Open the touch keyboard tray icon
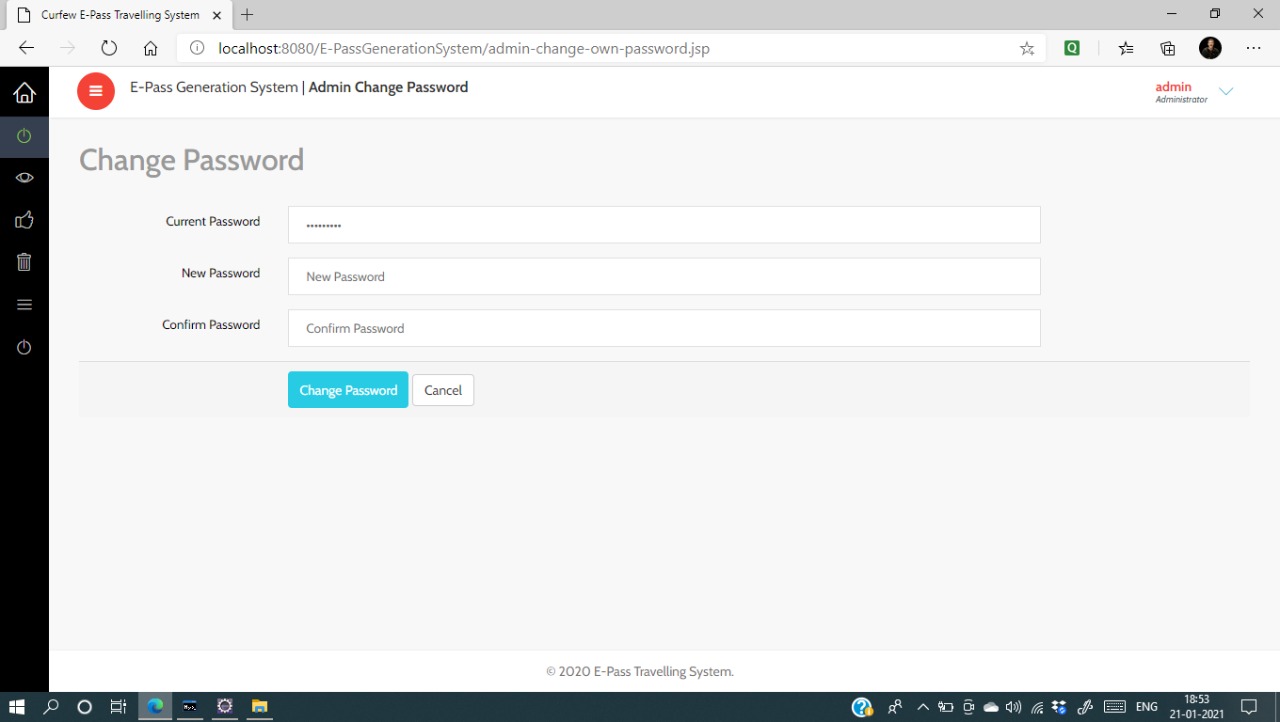1280x722 pixels. 1115,707
